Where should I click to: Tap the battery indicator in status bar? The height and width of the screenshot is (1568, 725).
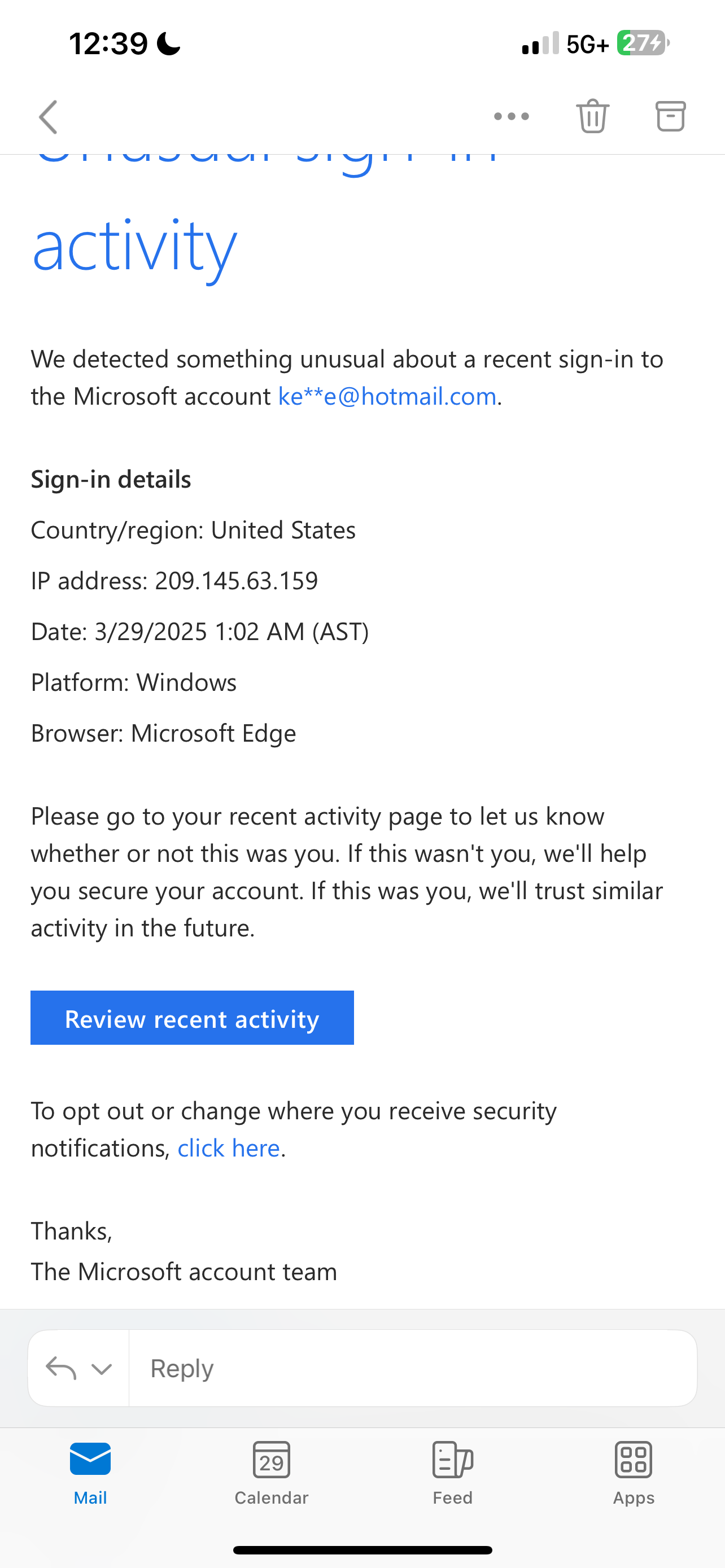(x=643, y=43)
